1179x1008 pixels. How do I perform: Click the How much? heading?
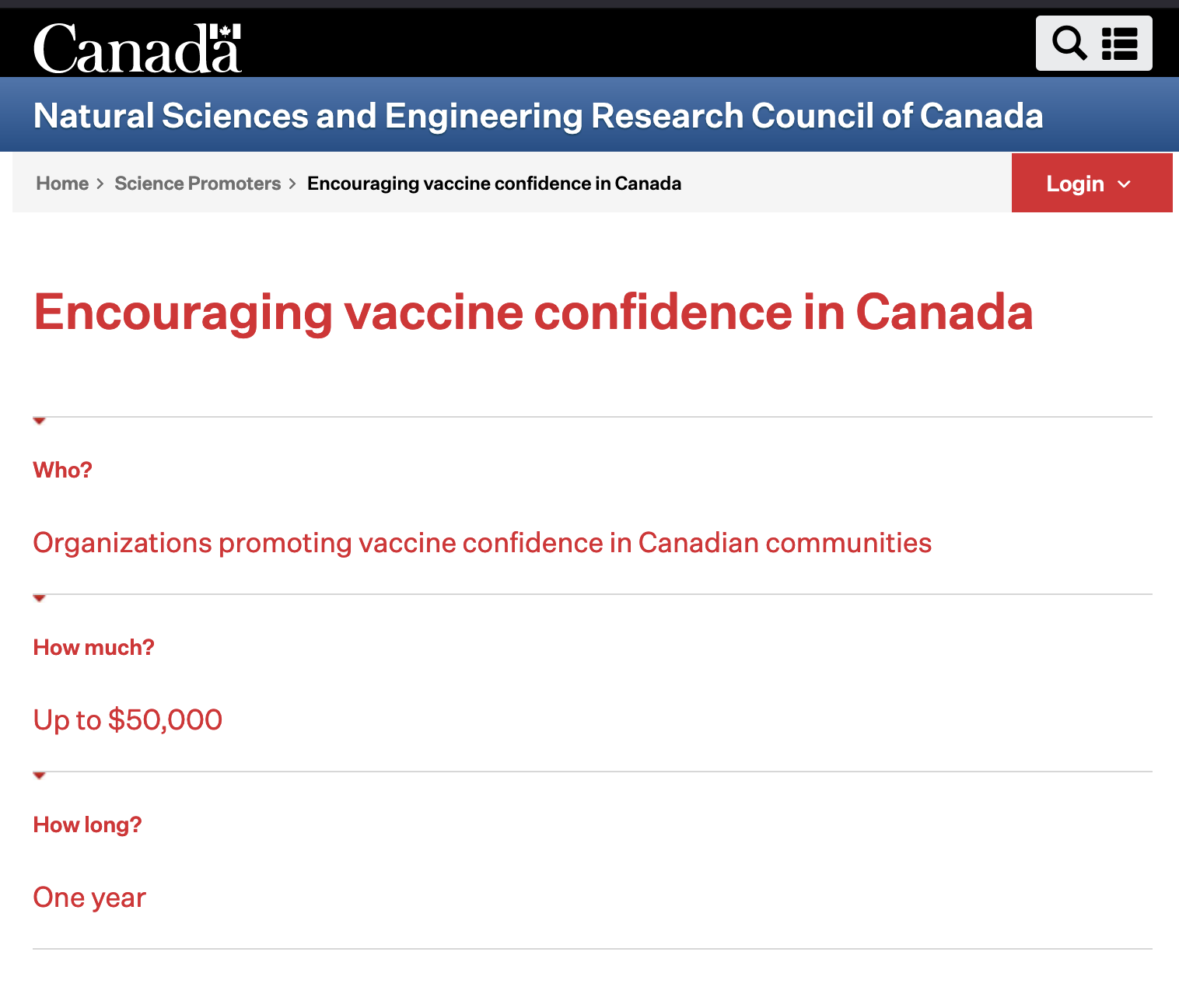tap(93, 647)
